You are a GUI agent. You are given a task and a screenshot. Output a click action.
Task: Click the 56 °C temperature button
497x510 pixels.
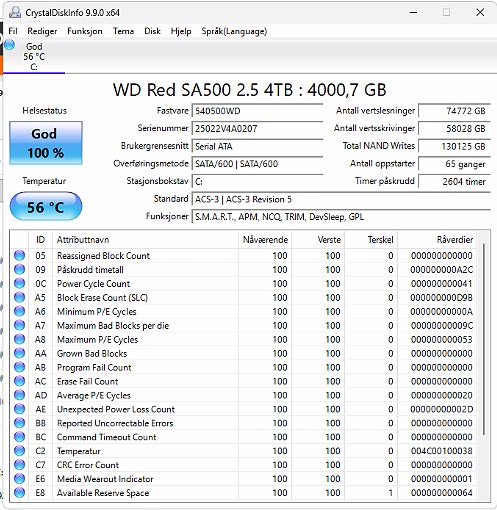pos(46,207)
